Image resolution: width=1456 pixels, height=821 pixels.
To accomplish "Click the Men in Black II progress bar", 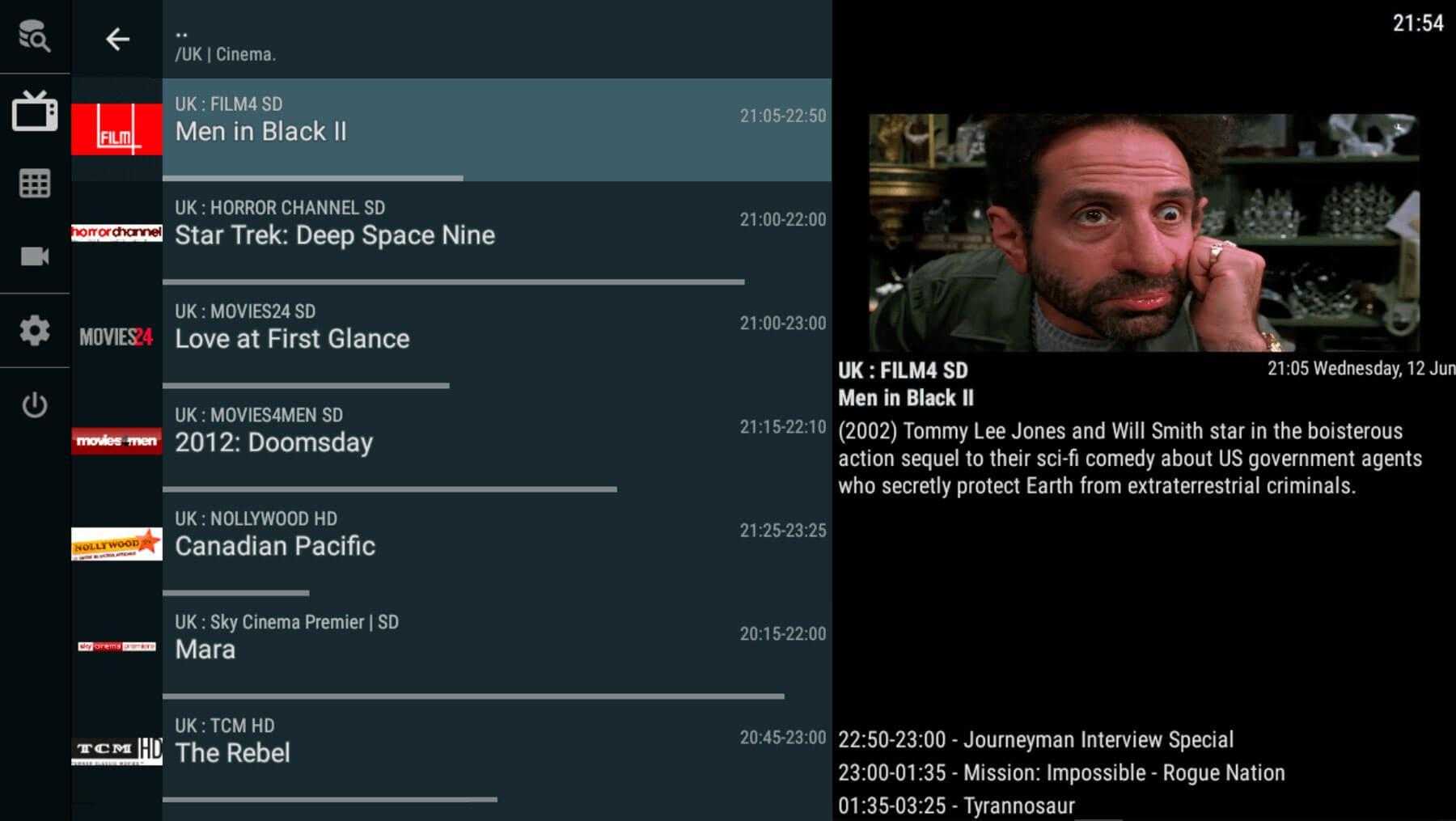I will coord(313,178).
